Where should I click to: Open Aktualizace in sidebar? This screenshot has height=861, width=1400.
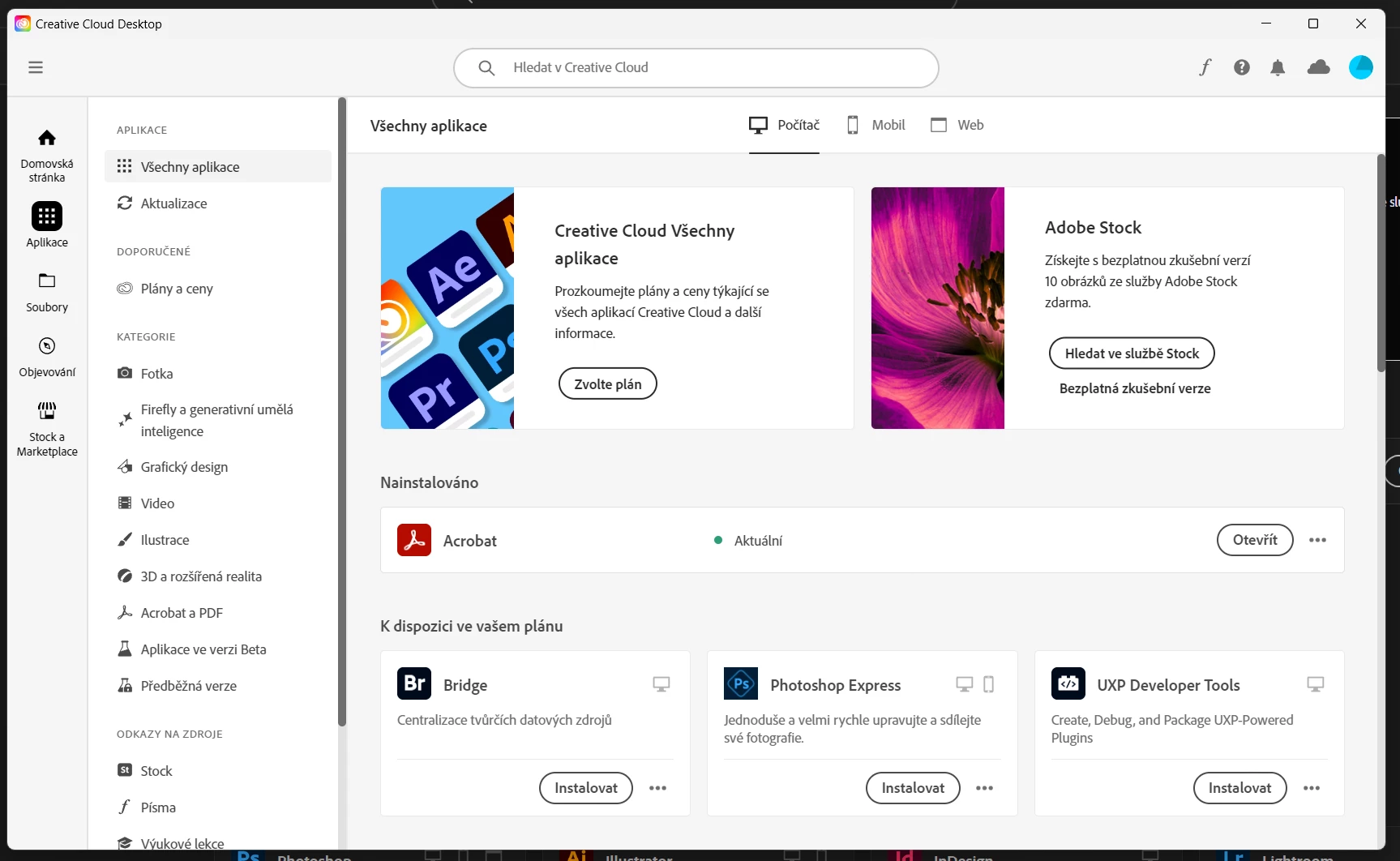point(218,203)
